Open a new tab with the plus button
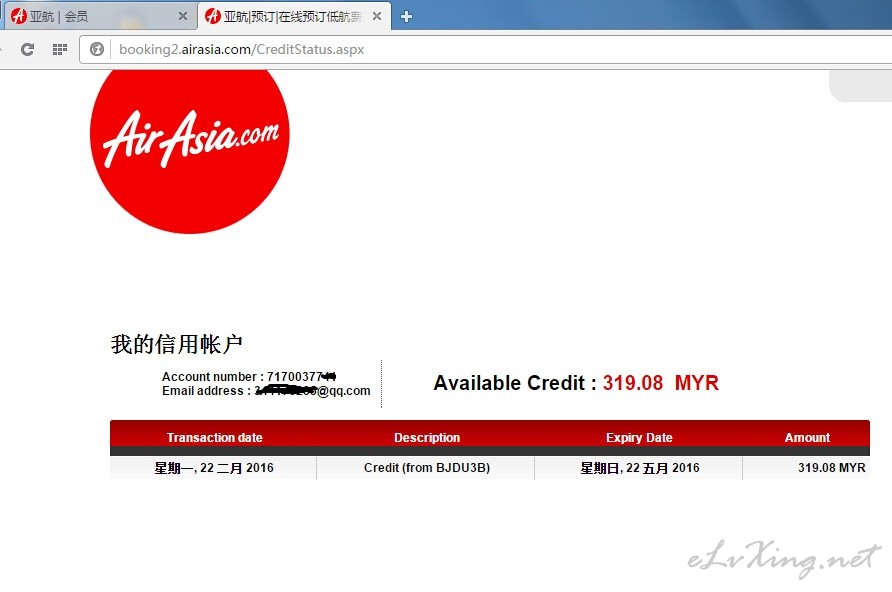This screenshot has height=592, width=892. [x=406, y=16]
